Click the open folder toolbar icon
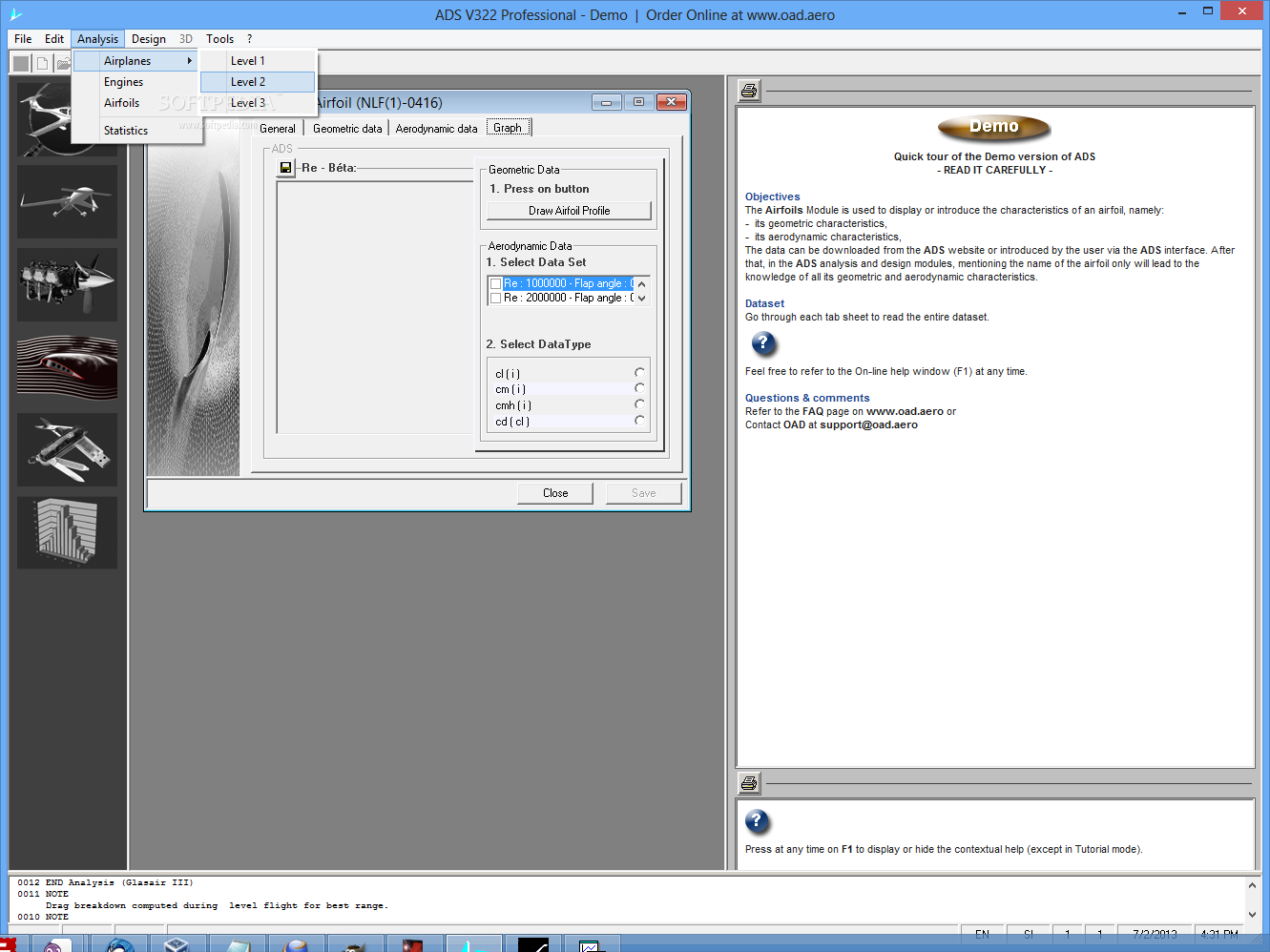 click(x=62, y=64)
